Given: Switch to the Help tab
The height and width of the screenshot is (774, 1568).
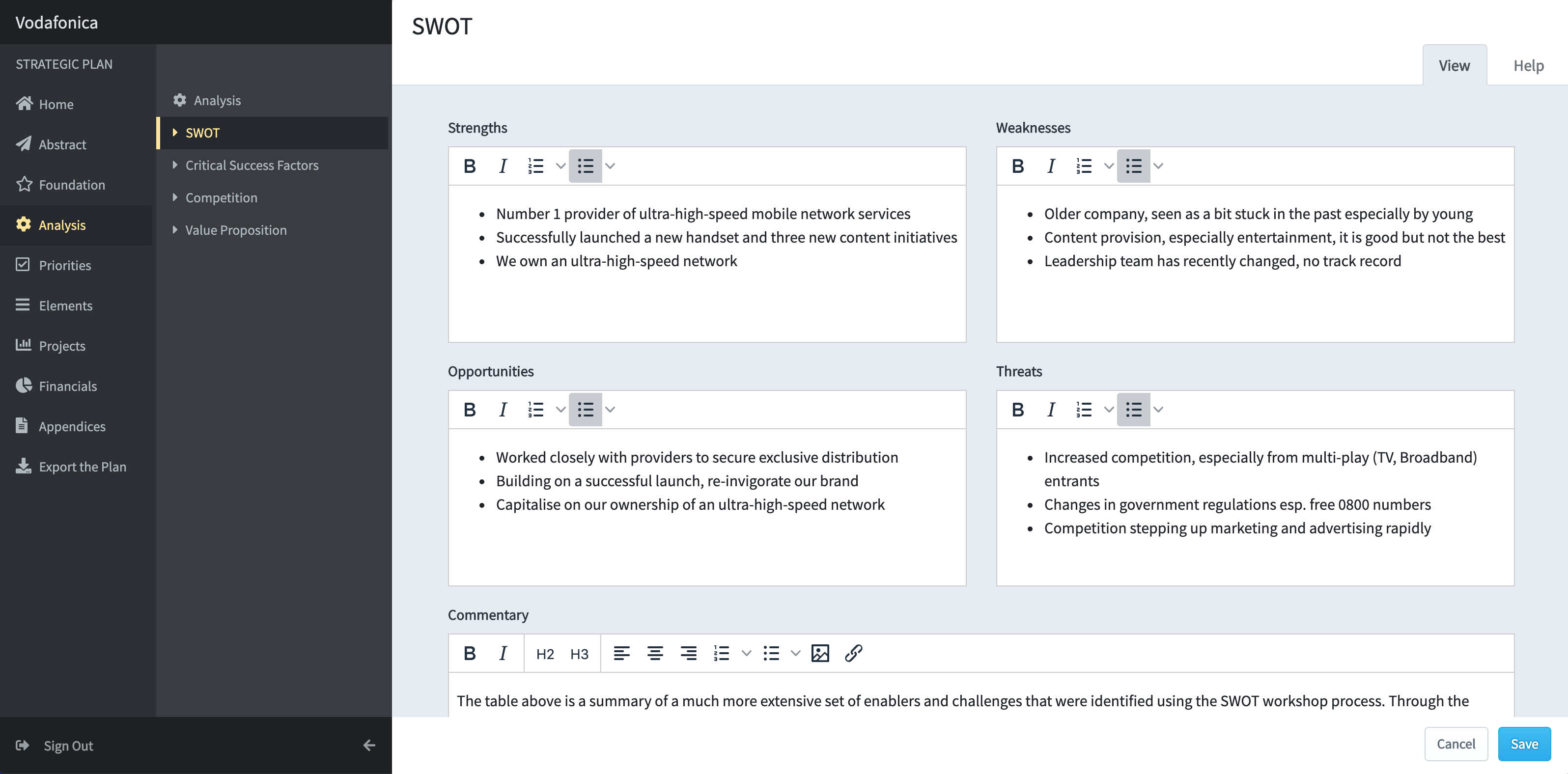Looking at the screenshot, I should tap(1528, 65).
